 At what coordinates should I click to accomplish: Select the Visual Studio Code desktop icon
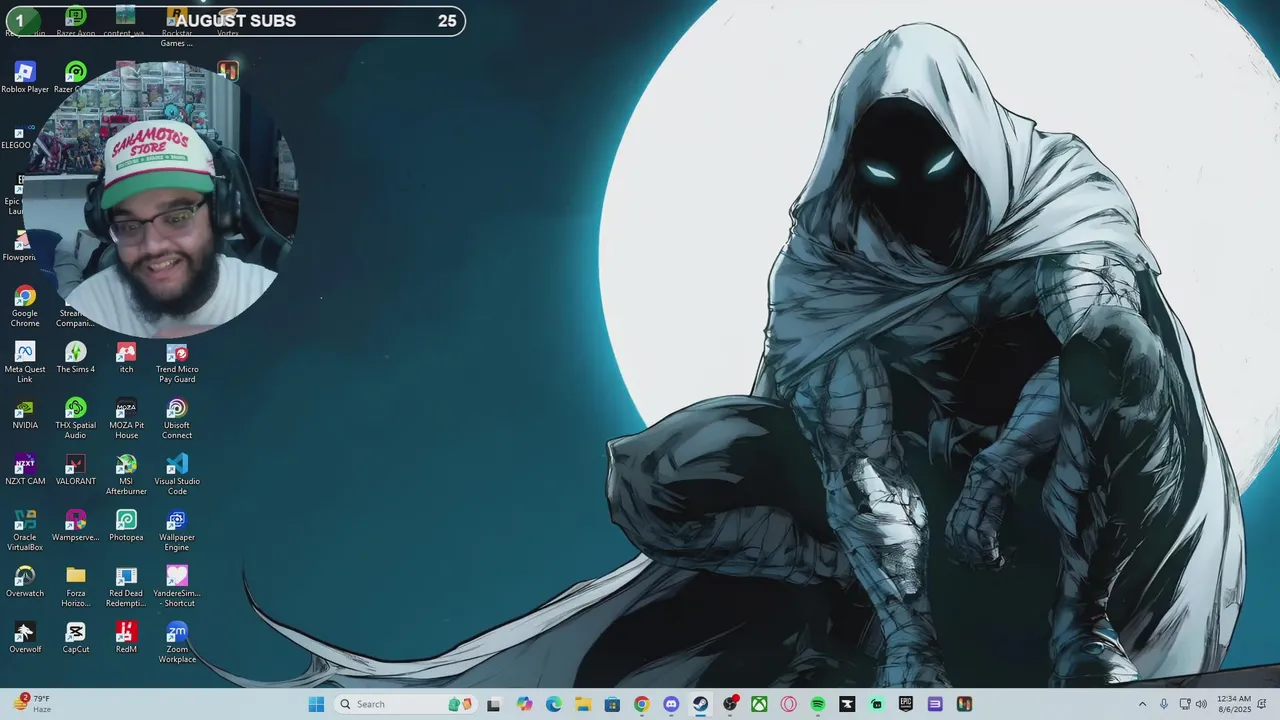[x=177, y=474]
